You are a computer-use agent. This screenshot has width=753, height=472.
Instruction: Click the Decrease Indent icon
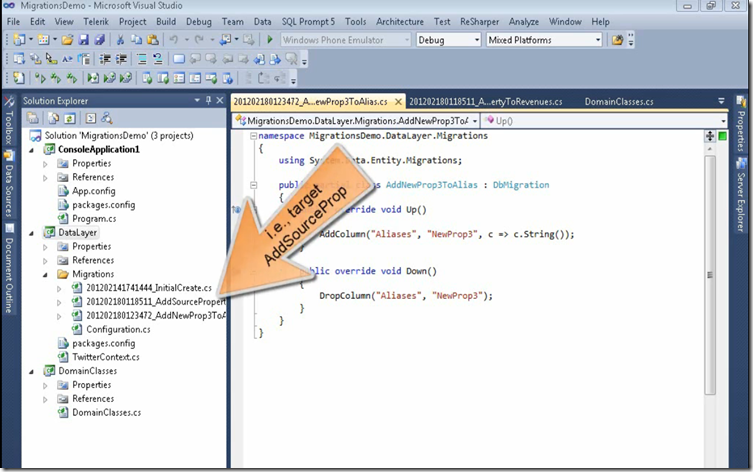pos(105,59)
